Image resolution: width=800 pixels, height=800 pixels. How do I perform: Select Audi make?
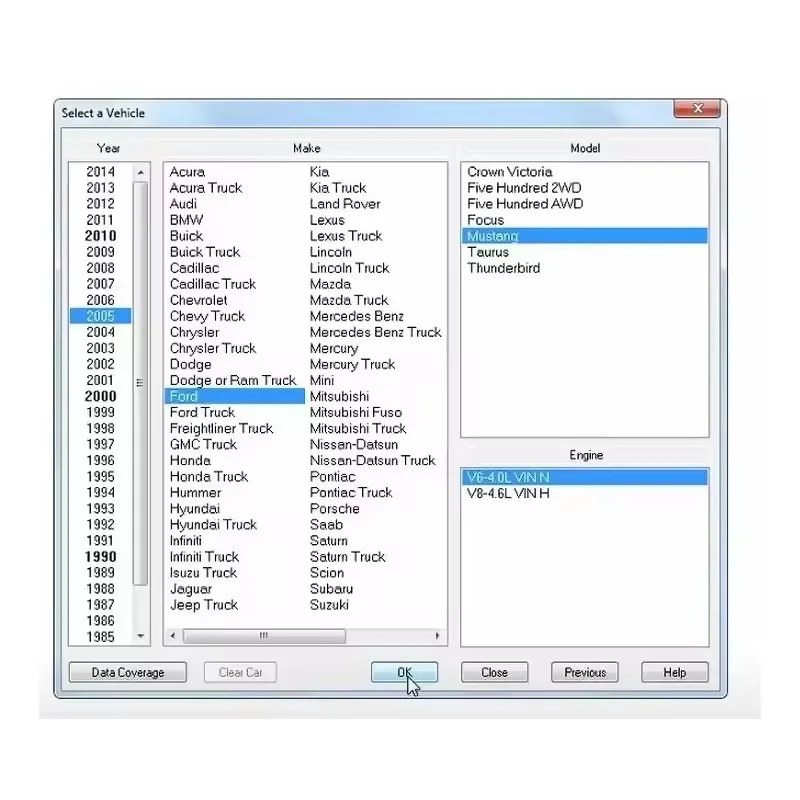point(183,204)
